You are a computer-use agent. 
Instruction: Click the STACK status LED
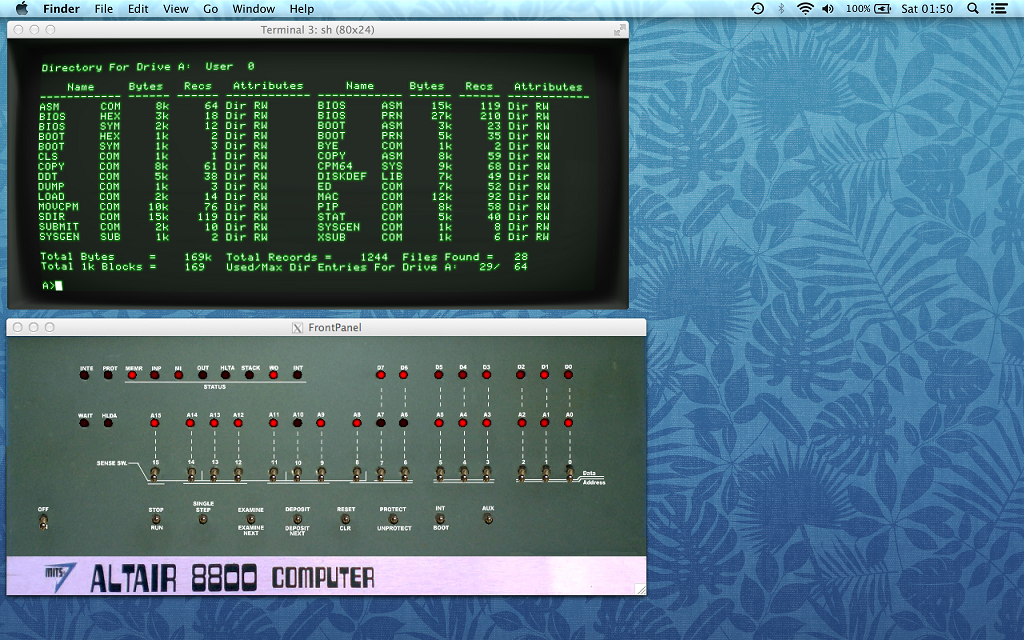pos(249,376)
